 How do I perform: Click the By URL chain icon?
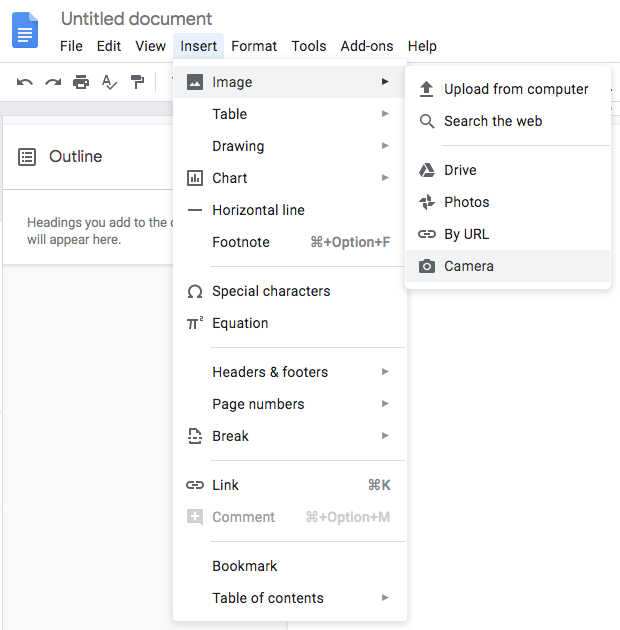(x=427, y=234)
